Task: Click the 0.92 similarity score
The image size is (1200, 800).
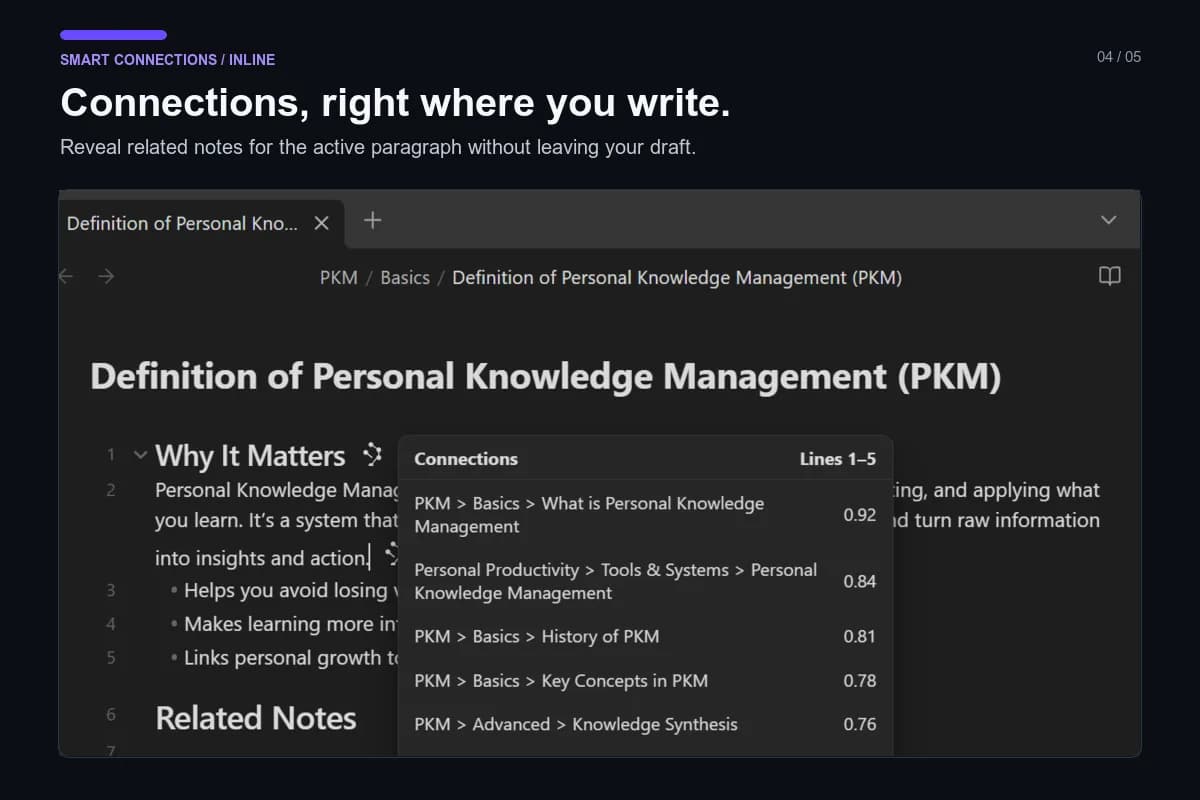Action: click(x=859, y=515)
